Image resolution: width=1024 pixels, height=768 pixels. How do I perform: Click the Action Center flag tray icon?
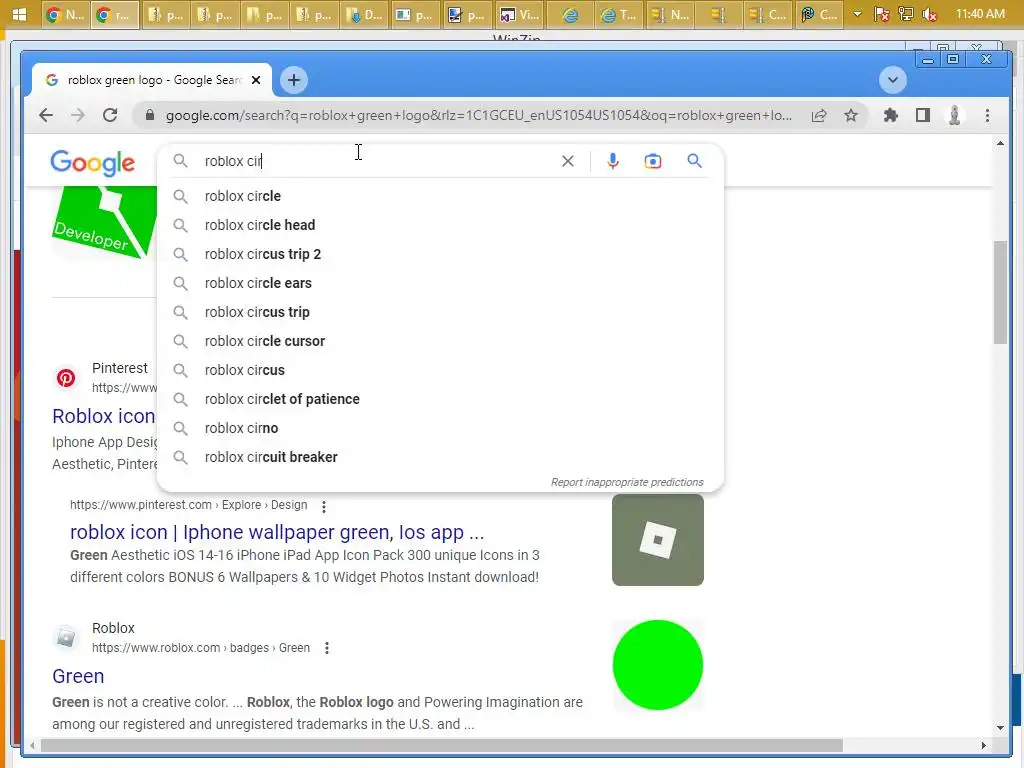click(882, 14)
